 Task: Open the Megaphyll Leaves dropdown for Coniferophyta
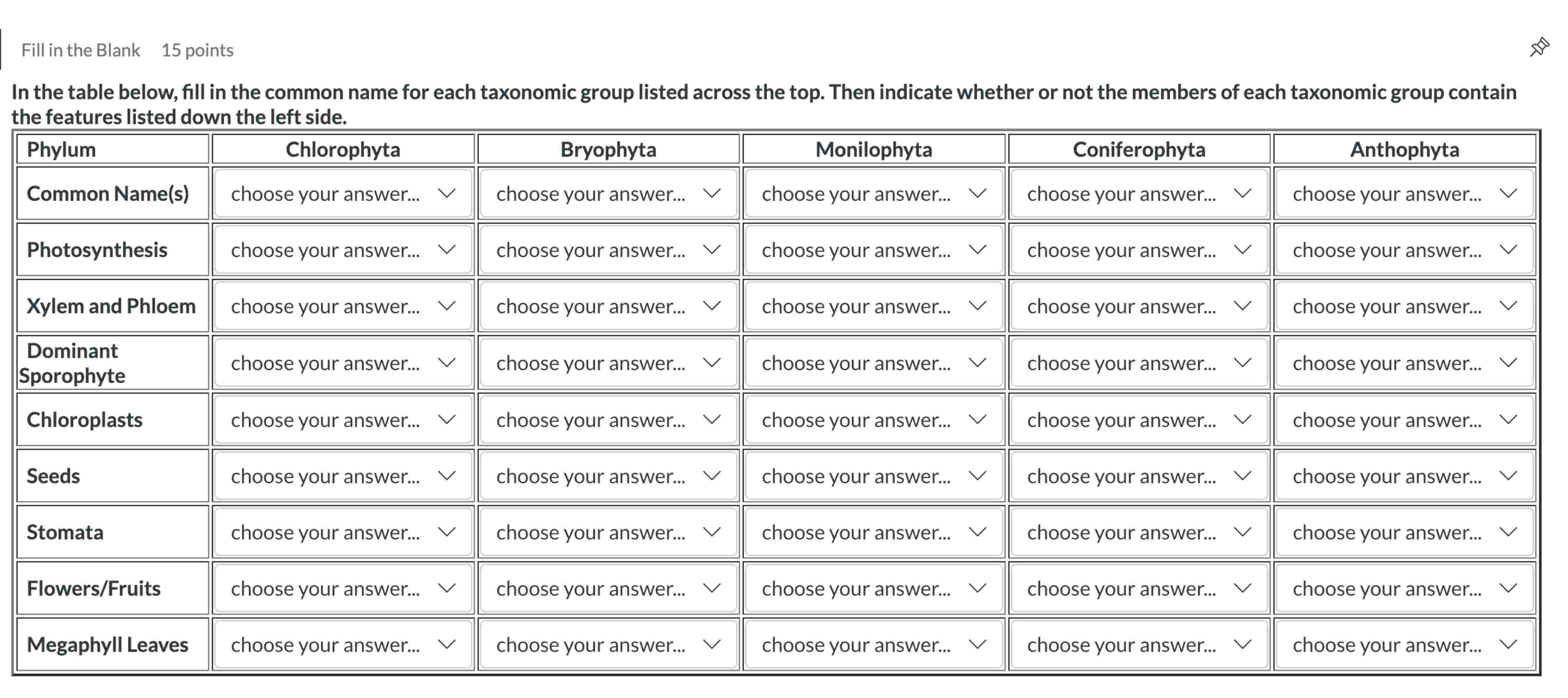[1138, 644]
